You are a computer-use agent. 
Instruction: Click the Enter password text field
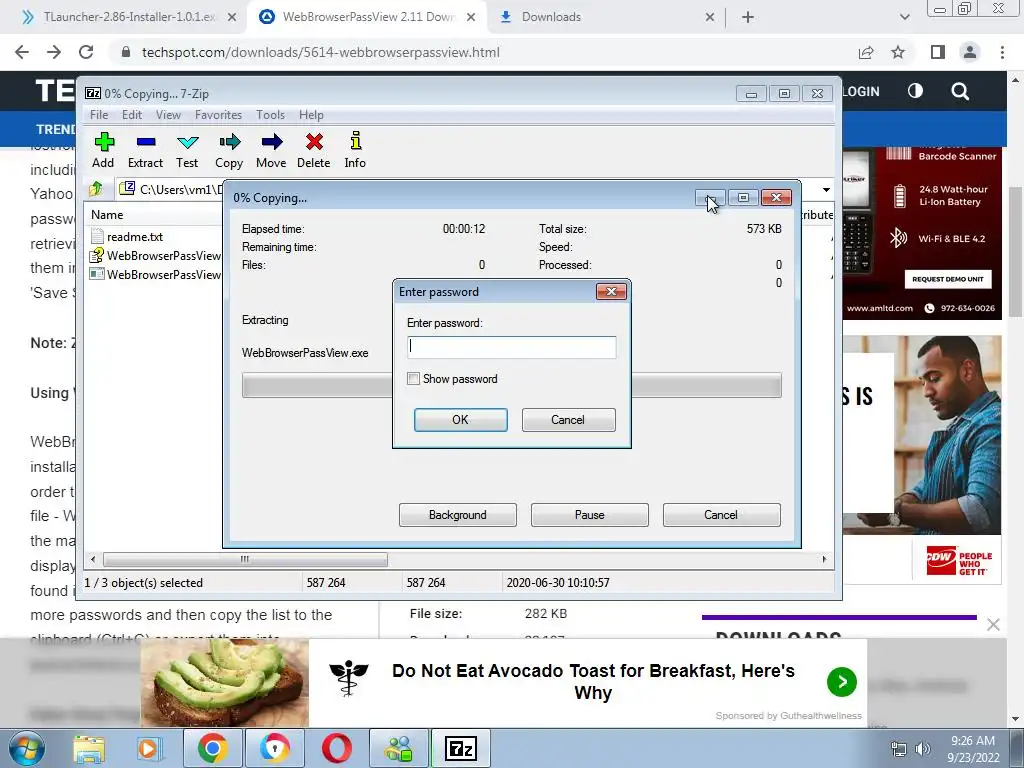click(511, 347)
